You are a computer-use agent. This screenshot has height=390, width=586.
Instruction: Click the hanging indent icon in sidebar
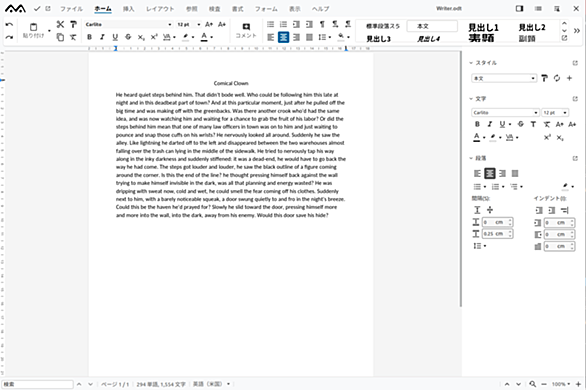coord(564,210)
